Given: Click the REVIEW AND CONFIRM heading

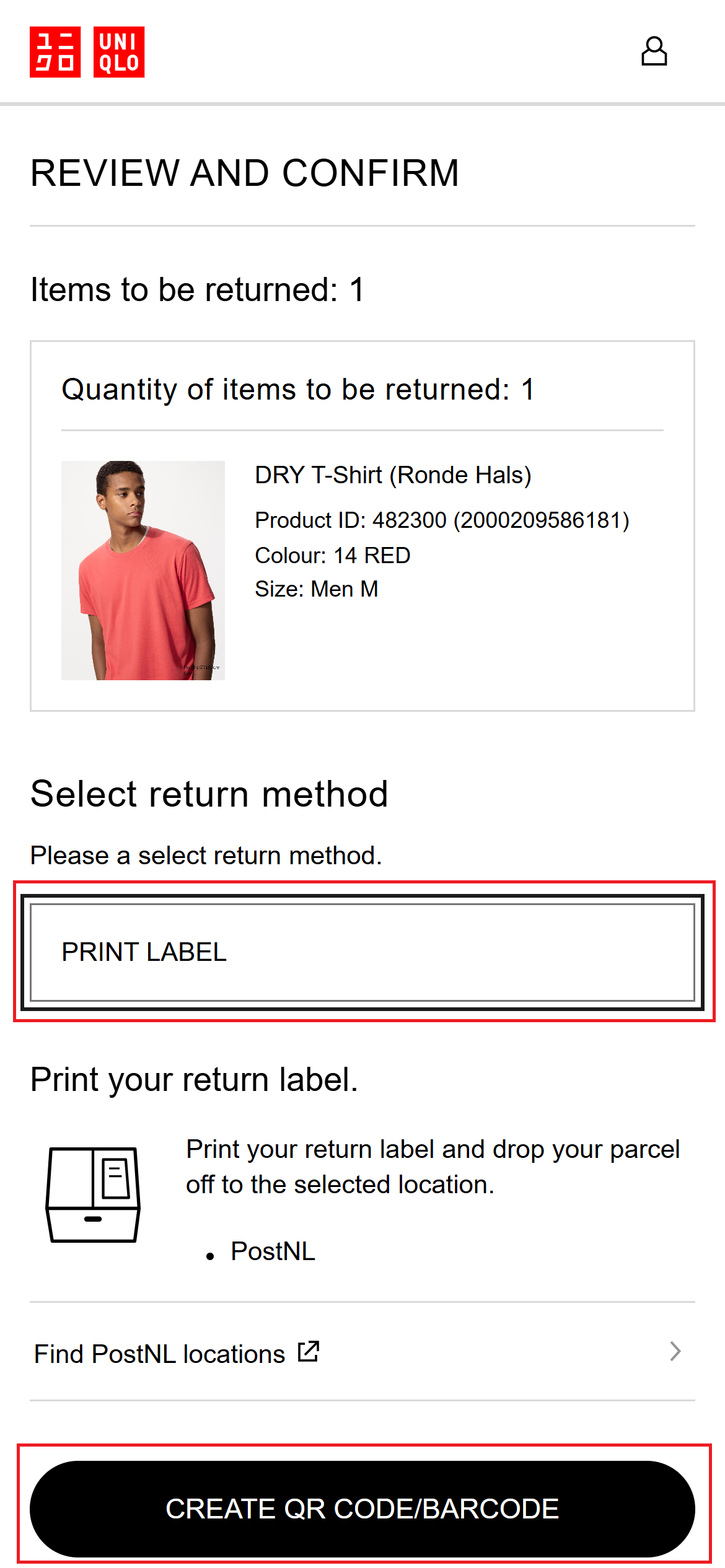Looking at the screenshot, I should coord(245,173).
